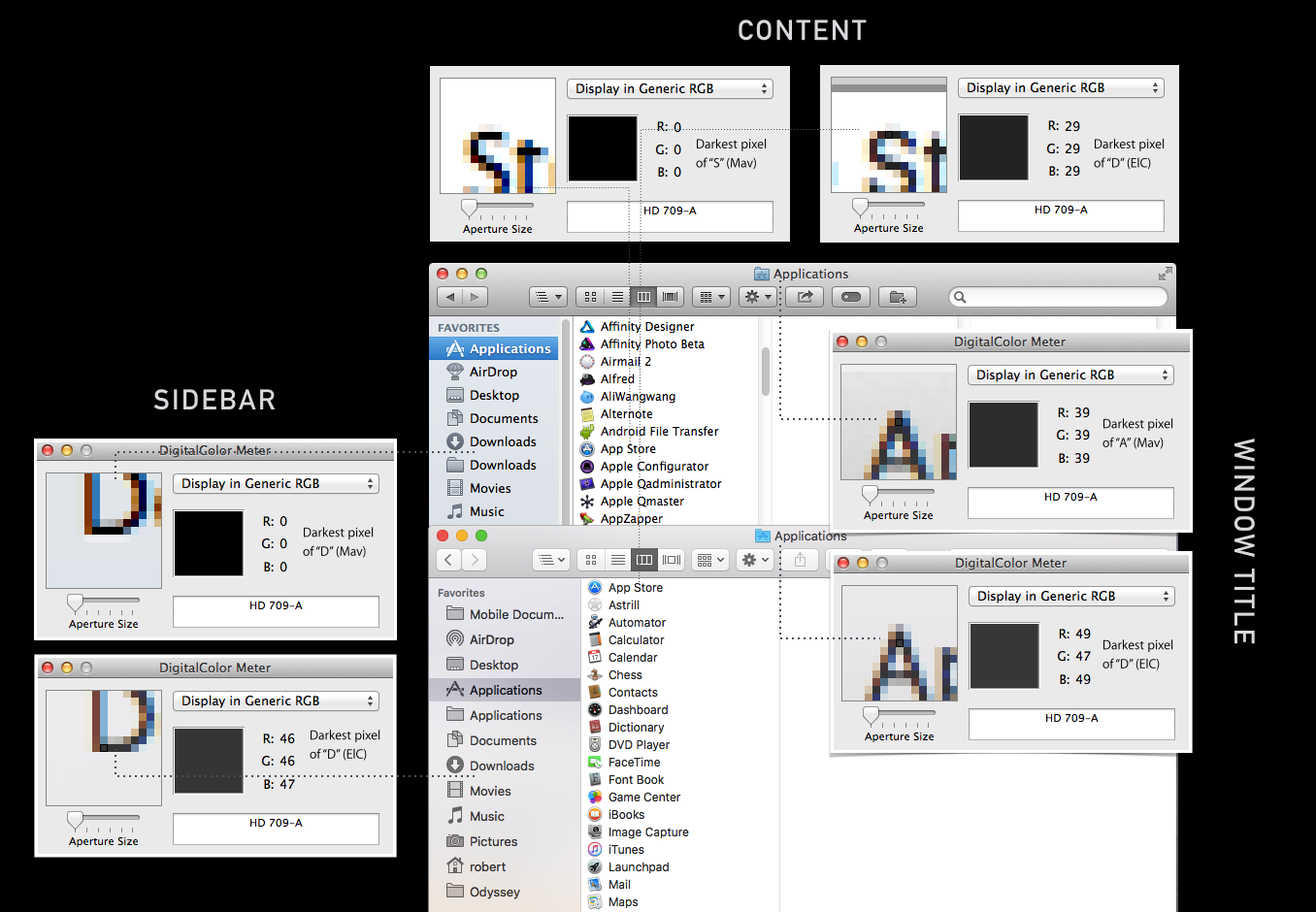The width and height of the screenshot is (1316, 912).
Task: Click the Pictures camera icon in the lower sidebar
Action: coord(455,841)
